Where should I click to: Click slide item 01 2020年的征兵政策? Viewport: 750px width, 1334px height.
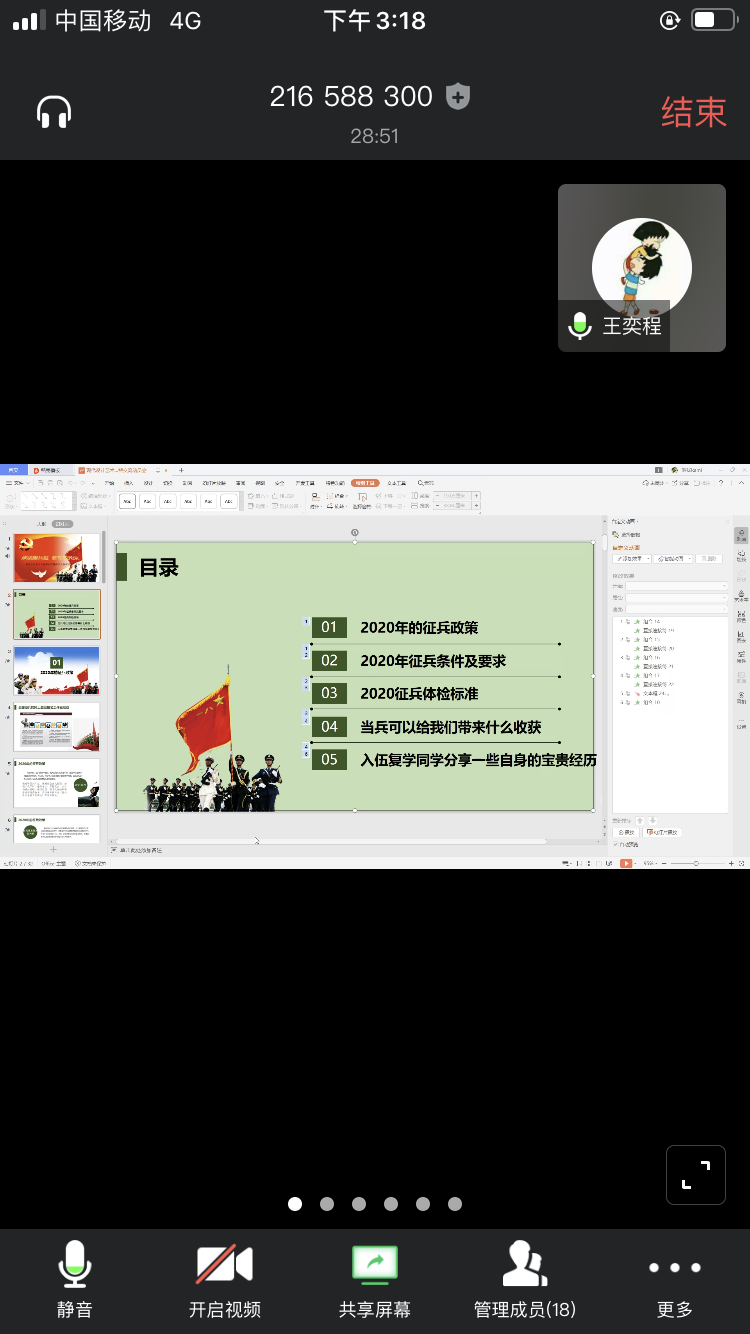coord(418,627)
